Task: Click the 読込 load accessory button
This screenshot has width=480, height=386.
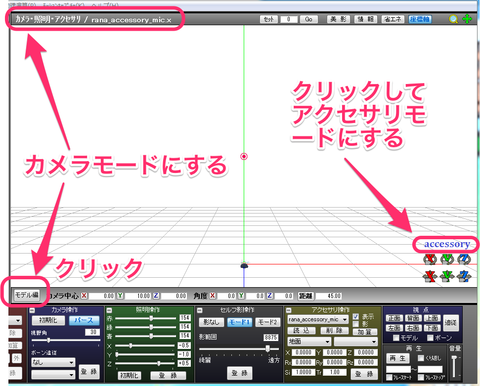Action: tap(301, 330)
